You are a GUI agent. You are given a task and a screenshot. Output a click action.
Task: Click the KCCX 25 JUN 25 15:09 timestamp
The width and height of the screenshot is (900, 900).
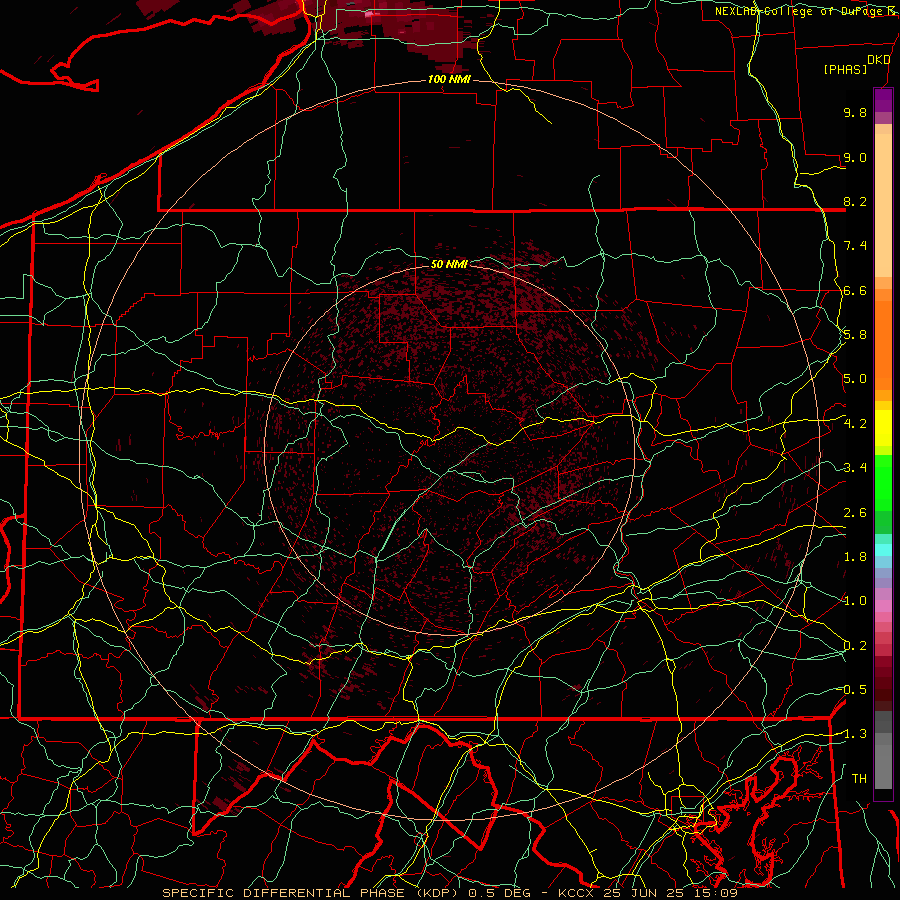pyautogui.click(x=647, y=893)
